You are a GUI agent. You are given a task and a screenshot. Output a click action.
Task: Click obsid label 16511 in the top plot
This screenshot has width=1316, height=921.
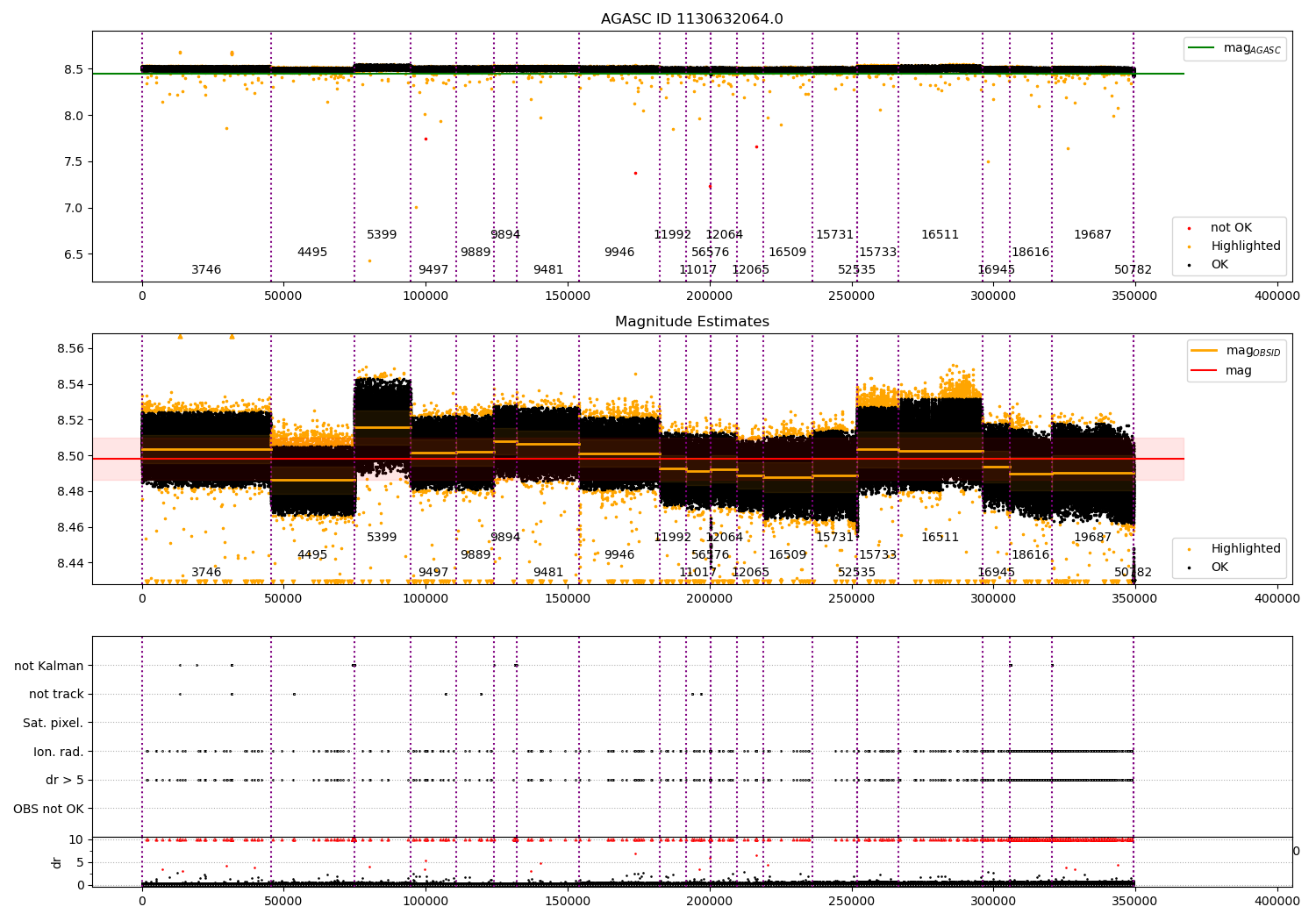[x=940, y=234]
